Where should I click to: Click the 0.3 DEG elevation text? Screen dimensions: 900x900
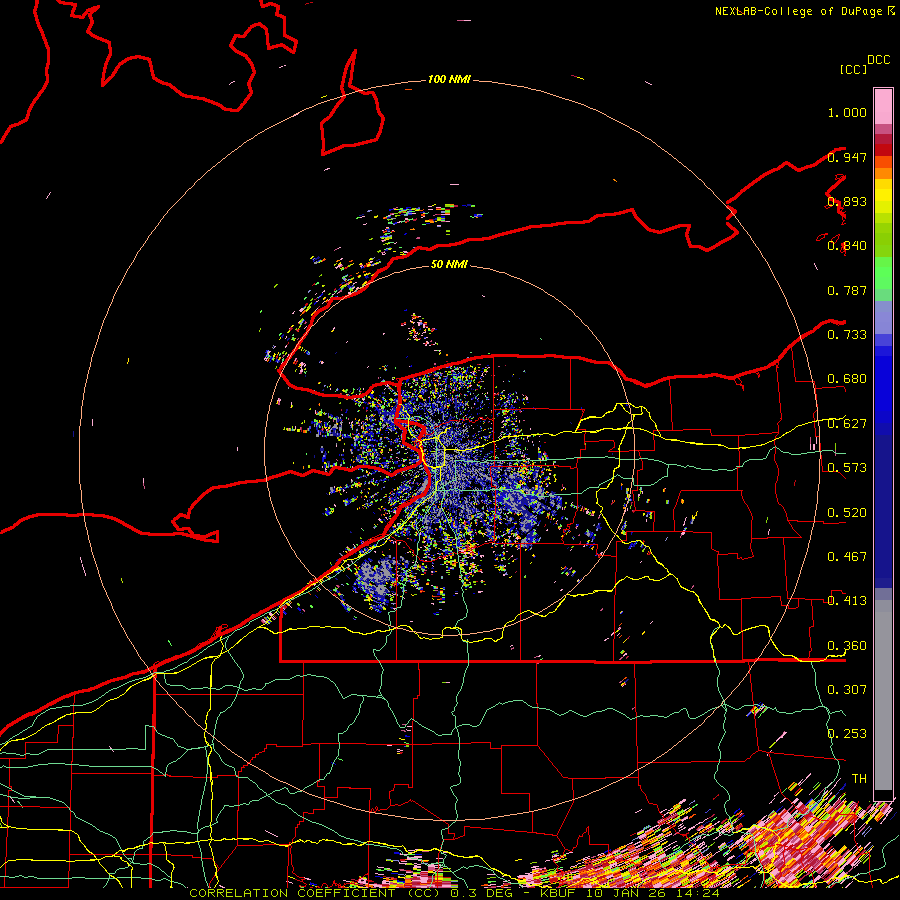point(482,893)
